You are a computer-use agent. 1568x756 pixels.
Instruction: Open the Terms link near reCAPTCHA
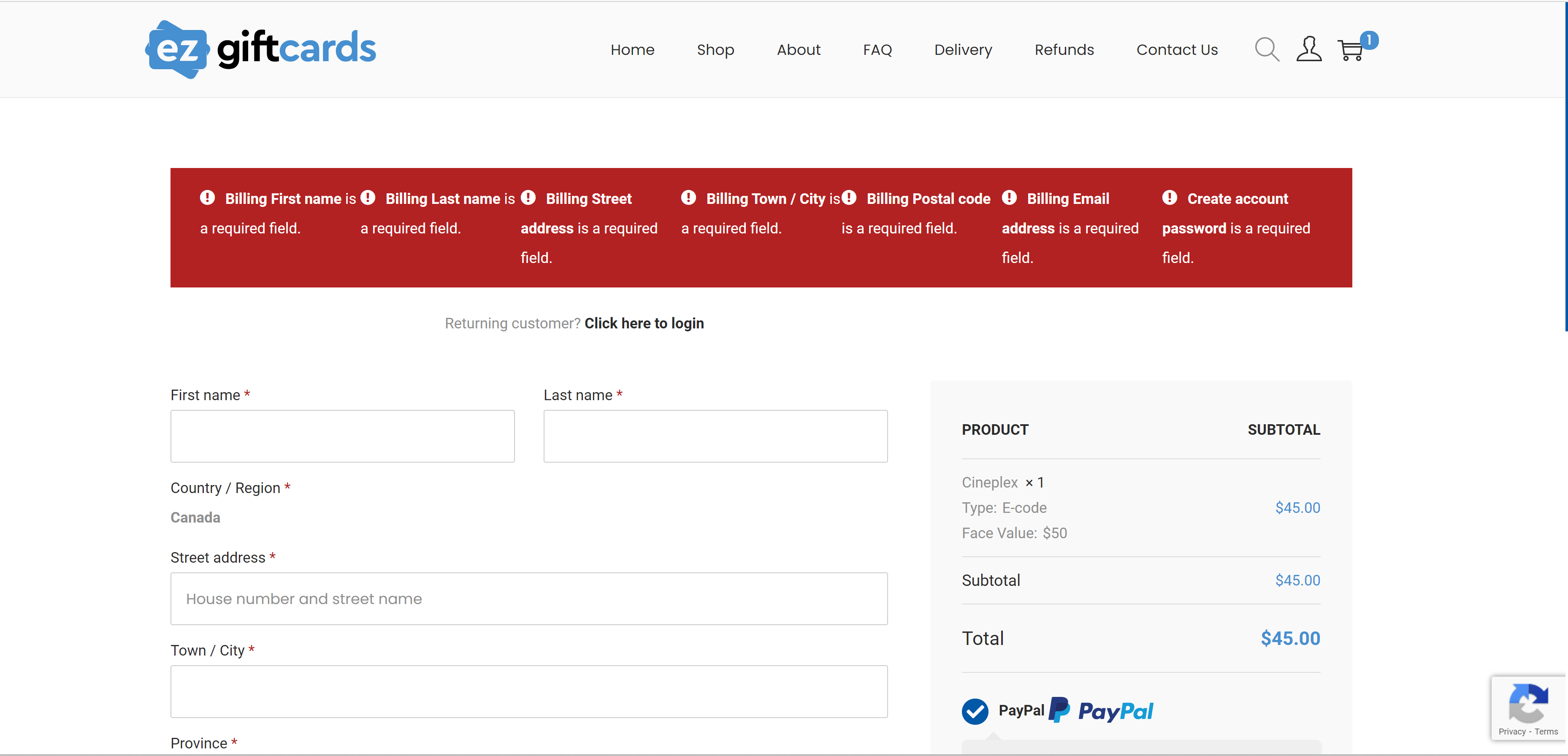coord(1547,732)
